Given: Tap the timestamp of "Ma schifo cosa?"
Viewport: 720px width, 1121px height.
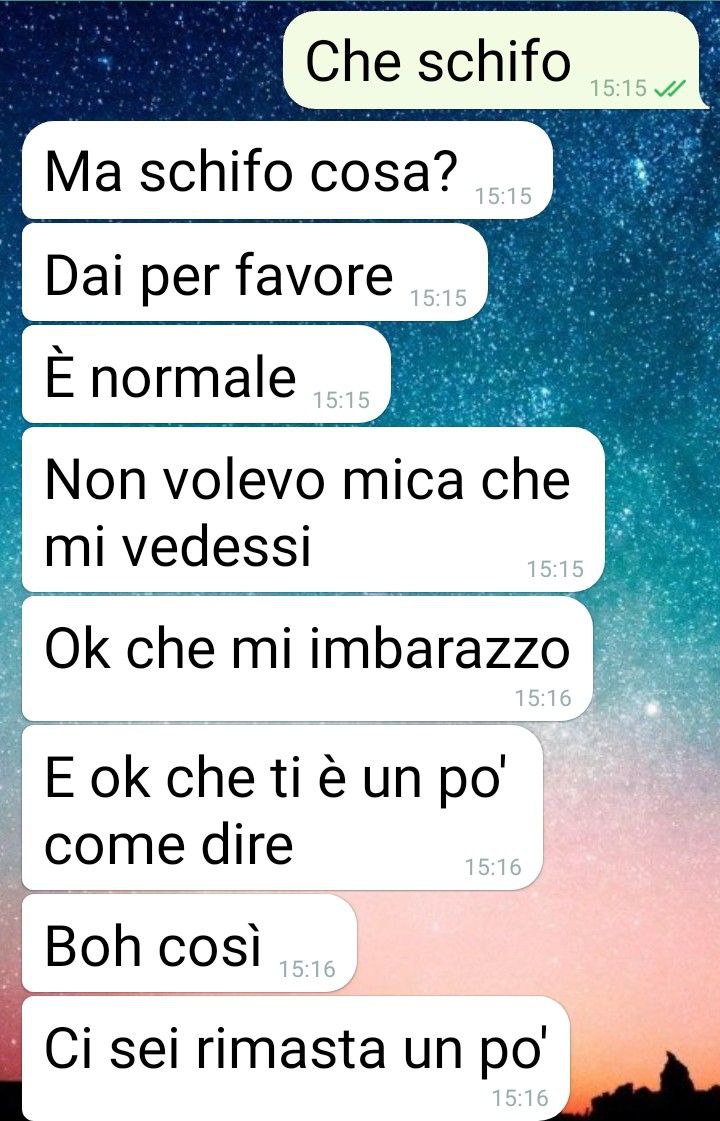Looking at the screenshot, I should (503, 195).
